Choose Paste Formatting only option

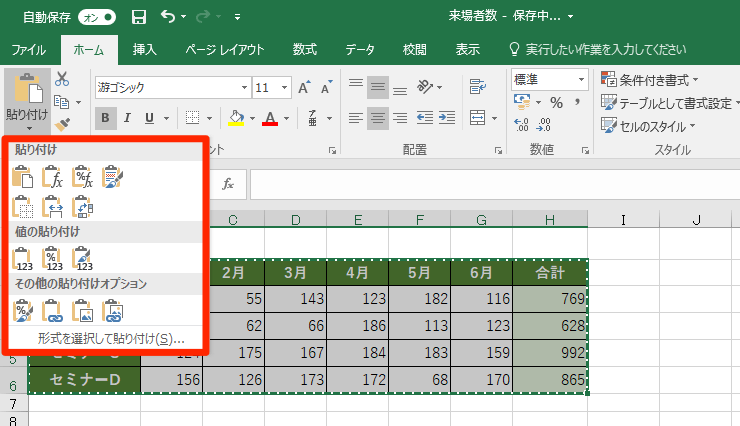(x=23, y=311)
